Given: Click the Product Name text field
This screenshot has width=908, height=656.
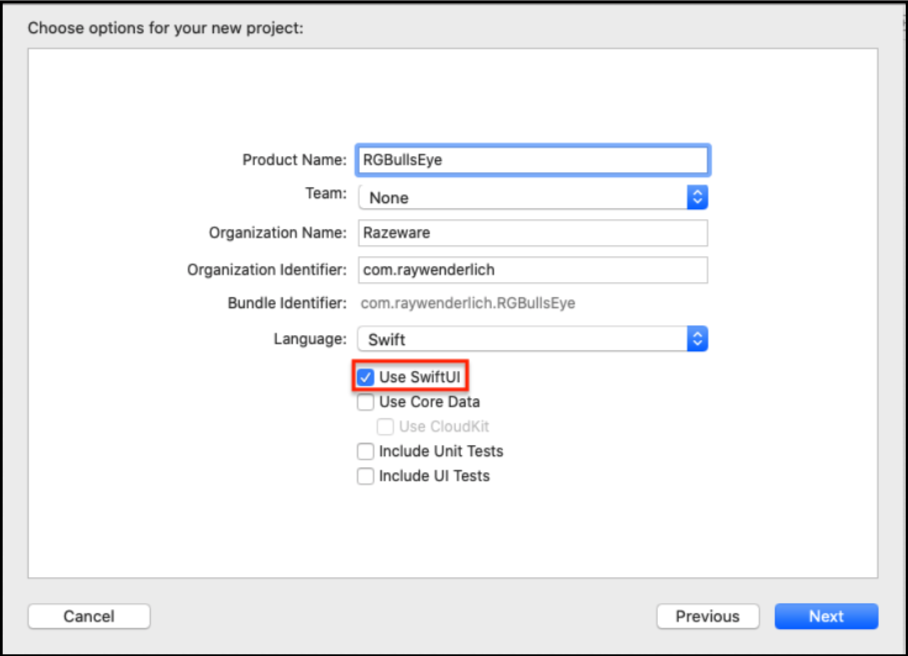Looking at the screenshot, I should [x=533, y=160].
